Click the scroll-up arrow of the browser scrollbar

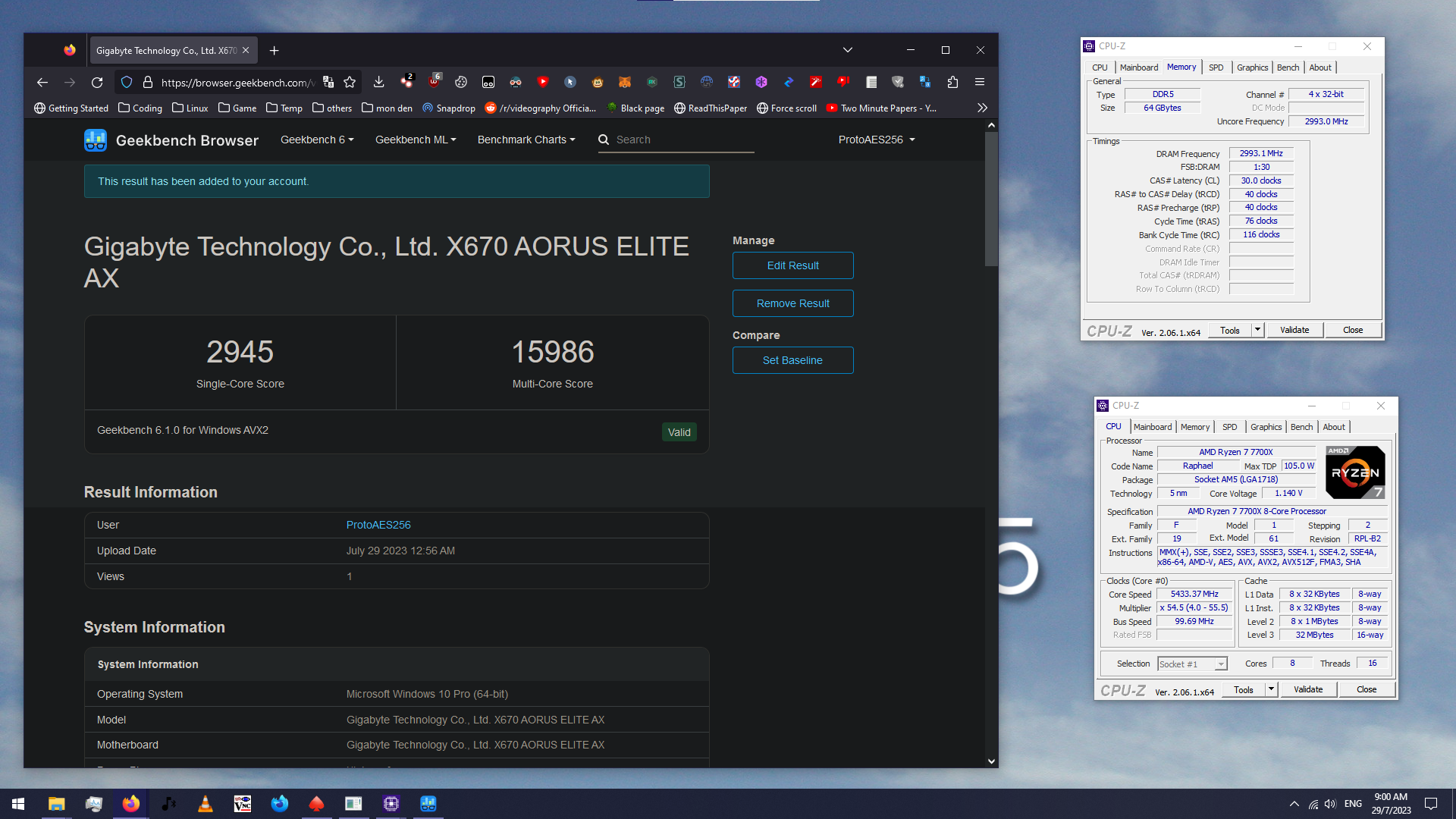[x=991, y=125]
